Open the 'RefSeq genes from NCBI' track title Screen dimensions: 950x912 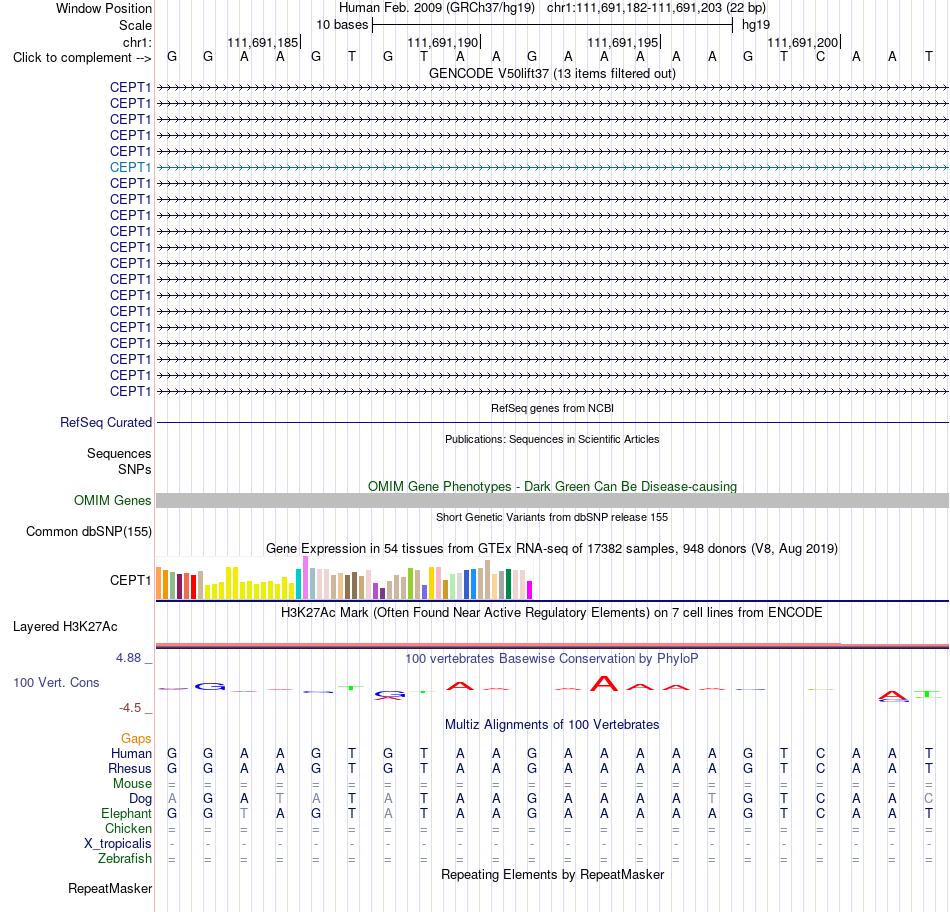coord(552,408)
